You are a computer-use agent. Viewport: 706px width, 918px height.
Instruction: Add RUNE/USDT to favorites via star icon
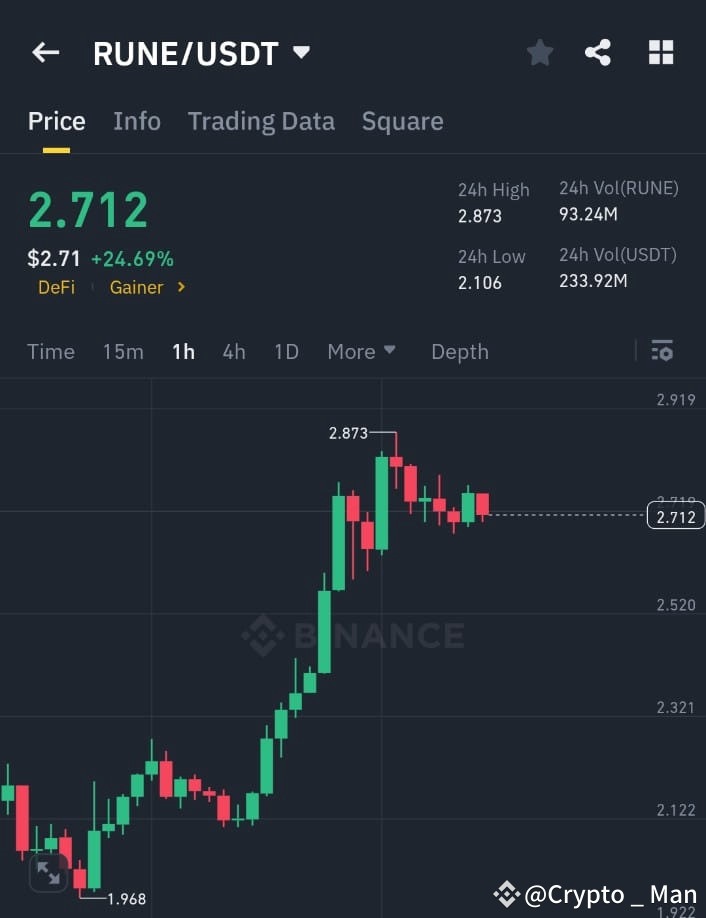540,52
